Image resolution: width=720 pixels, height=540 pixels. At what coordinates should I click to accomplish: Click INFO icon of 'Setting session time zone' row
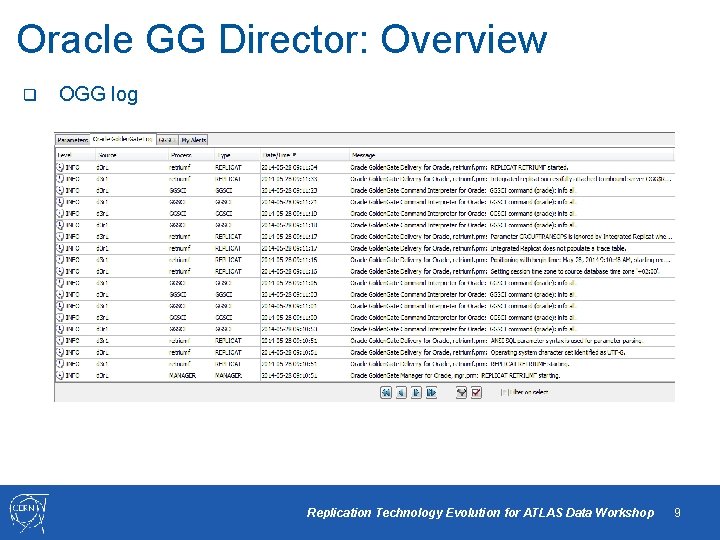point(60,271)
